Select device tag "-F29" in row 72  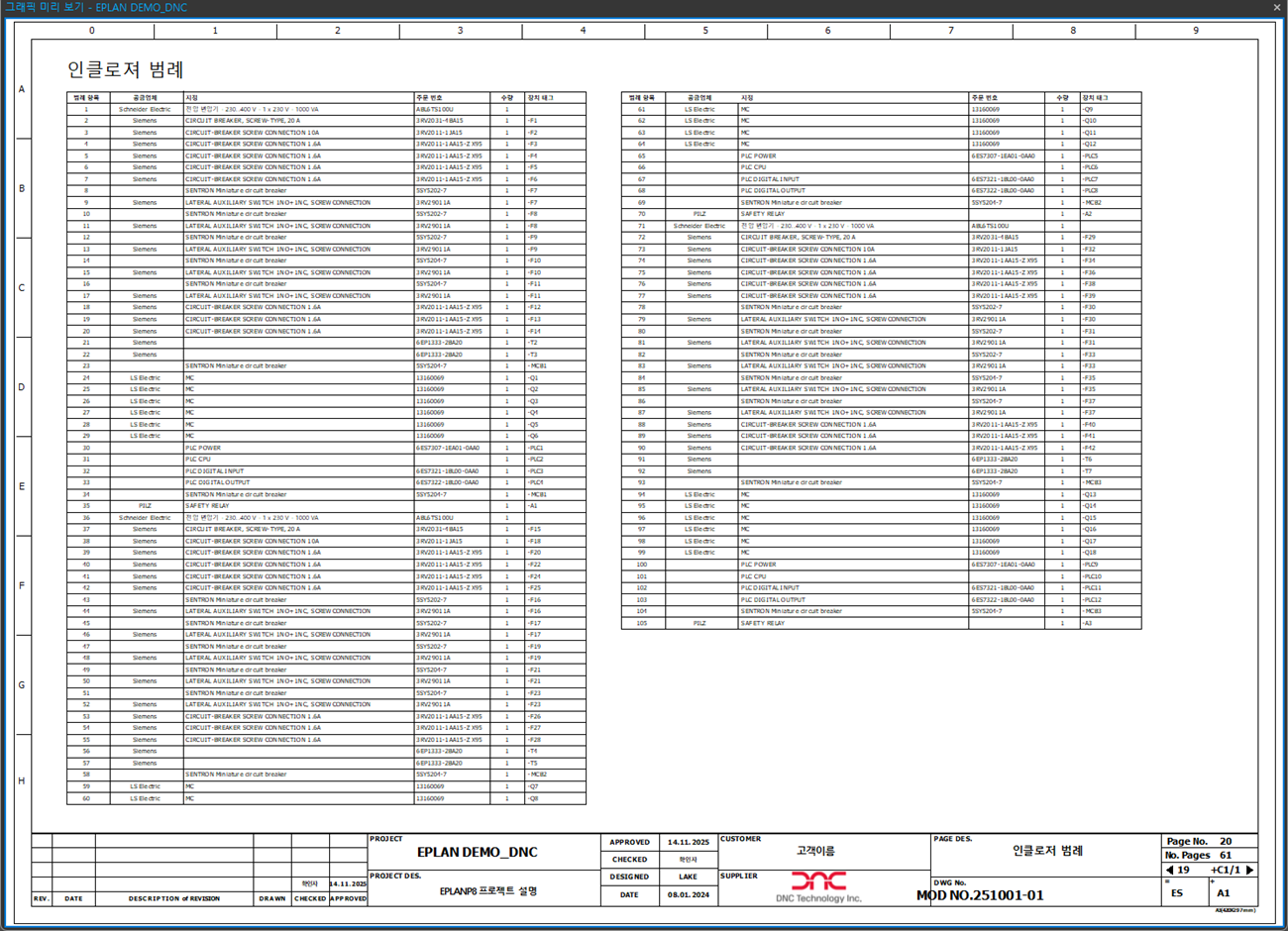click(1089, 238)
